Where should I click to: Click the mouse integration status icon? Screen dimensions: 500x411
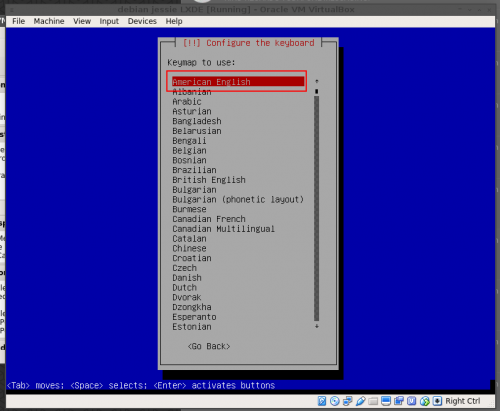click(424, 401)
